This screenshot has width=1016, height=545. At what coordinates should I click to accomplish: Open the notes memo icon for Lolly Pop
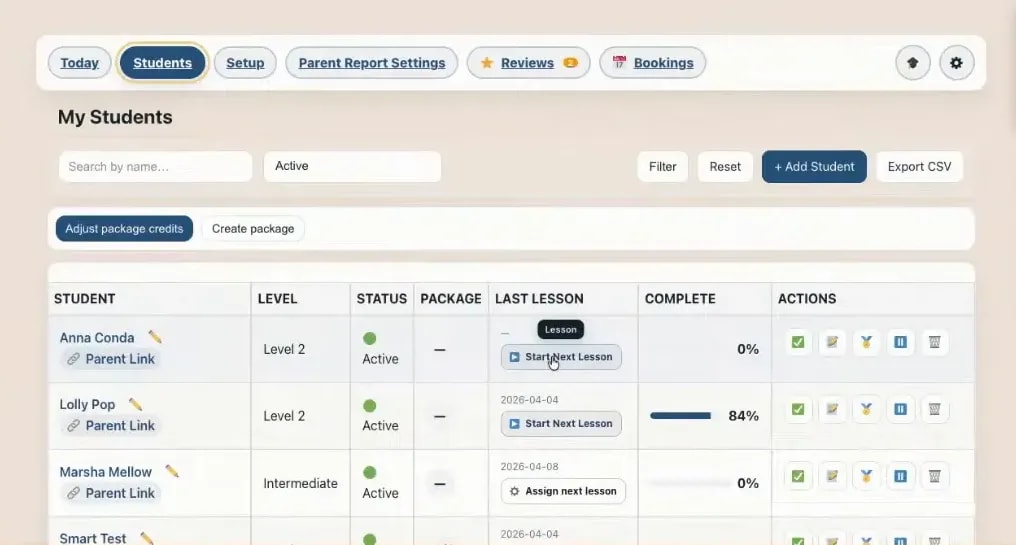[832, 410]
